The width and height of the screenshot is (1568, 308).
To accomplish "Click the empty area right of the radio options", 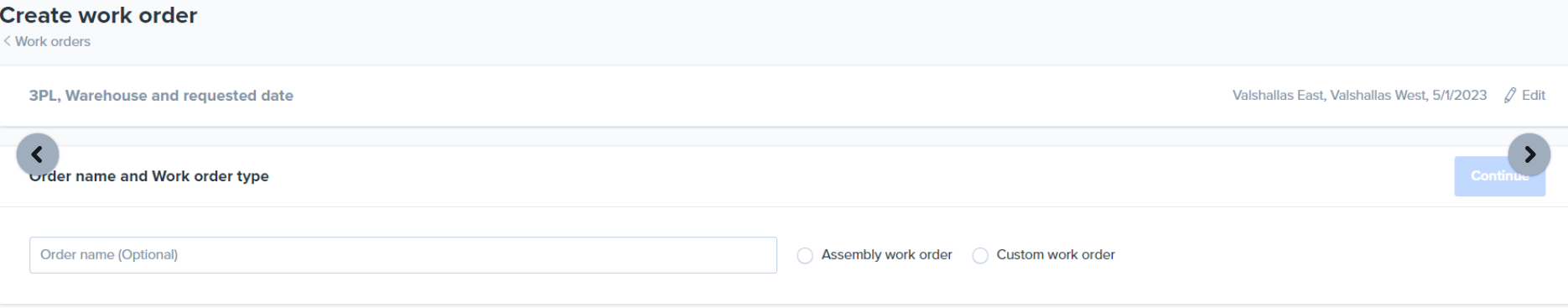I will pos(1342,255).
